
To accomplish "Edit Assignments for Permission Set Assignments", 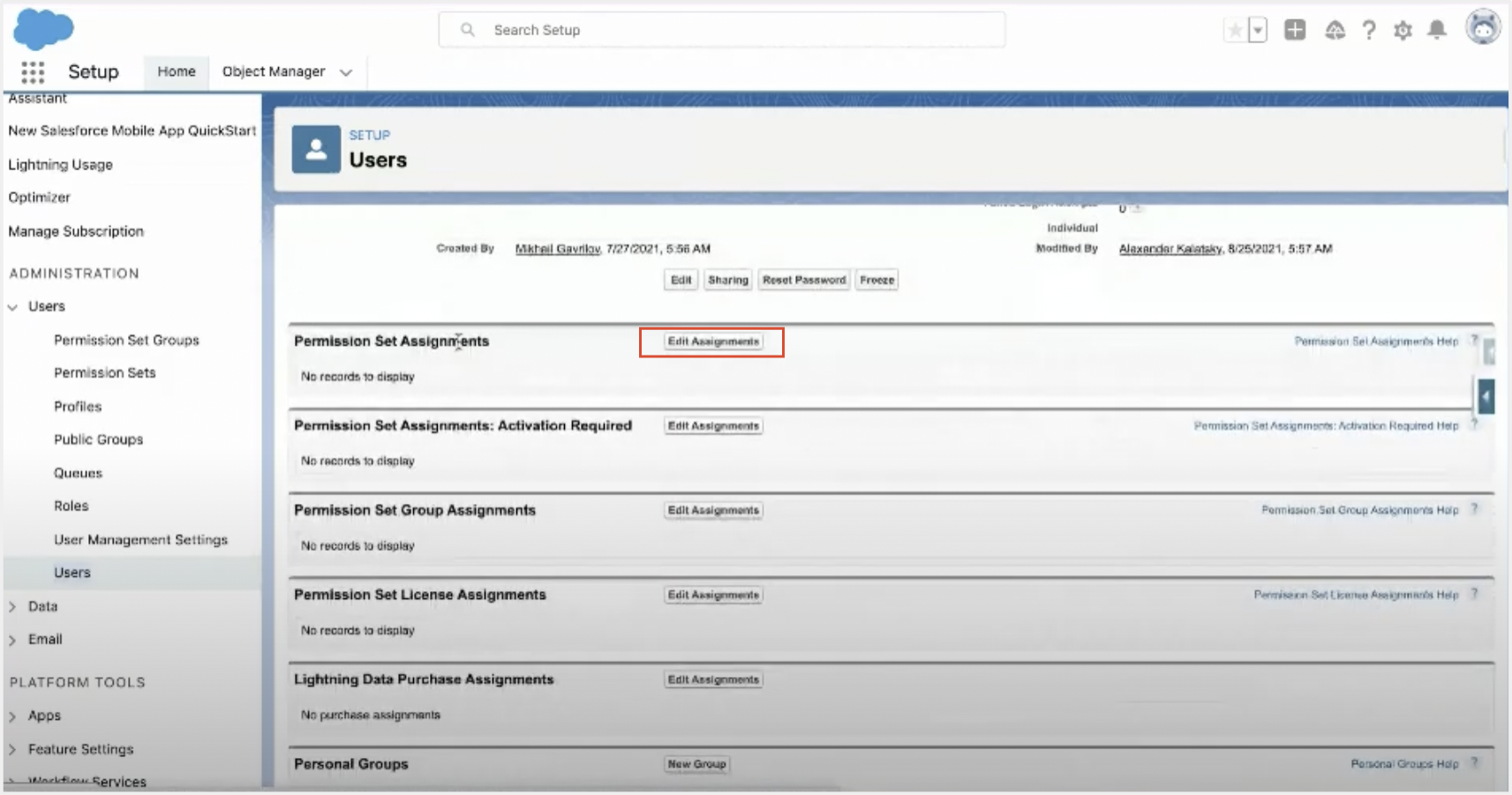I will [x=713, y=341].
